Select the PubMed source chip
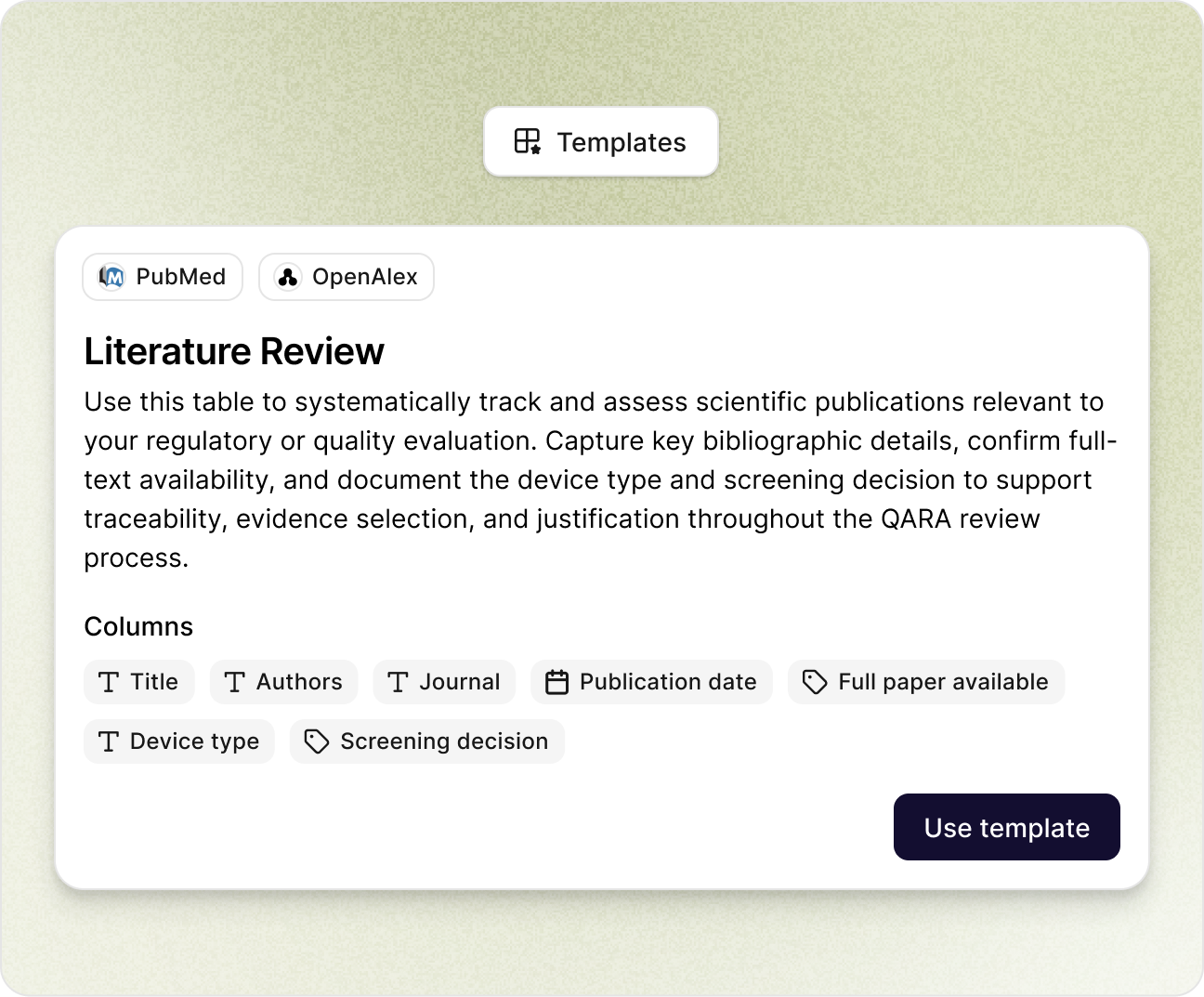 (163, 277)
